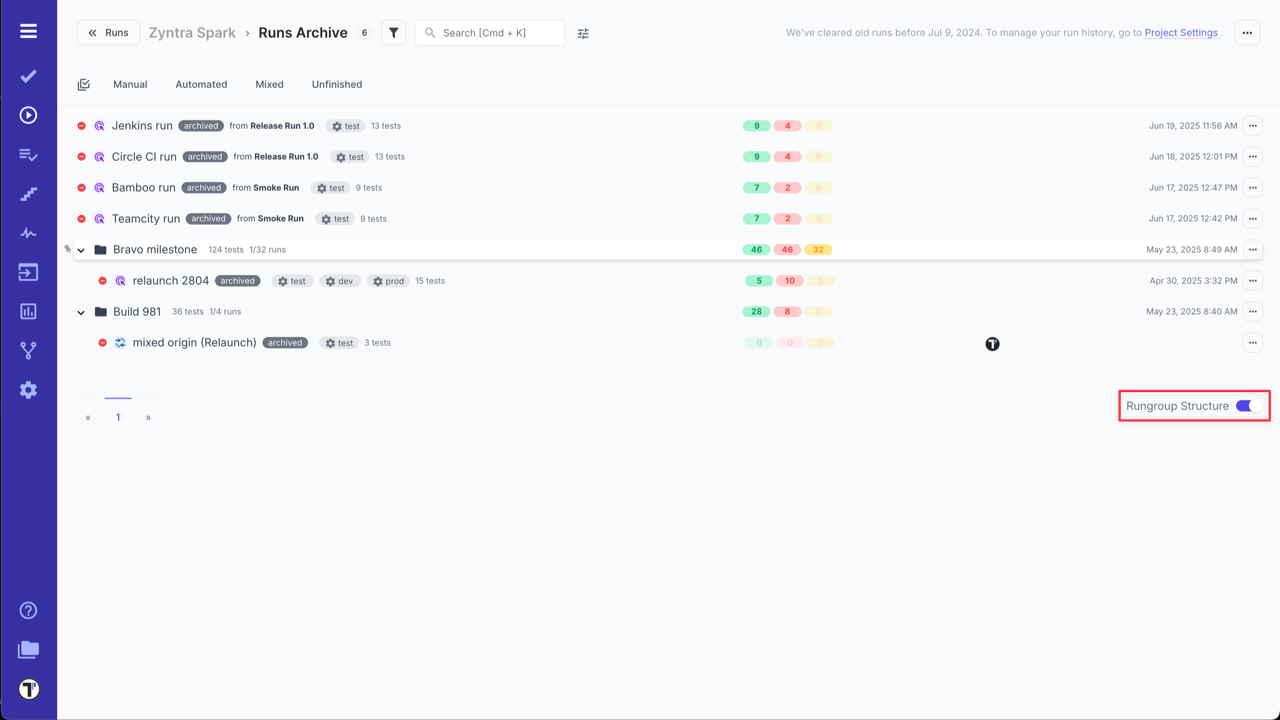The width and height of the screenshot is (1280, 720).
Task: Collapse the Build 981 group
Action: point(81,311)
